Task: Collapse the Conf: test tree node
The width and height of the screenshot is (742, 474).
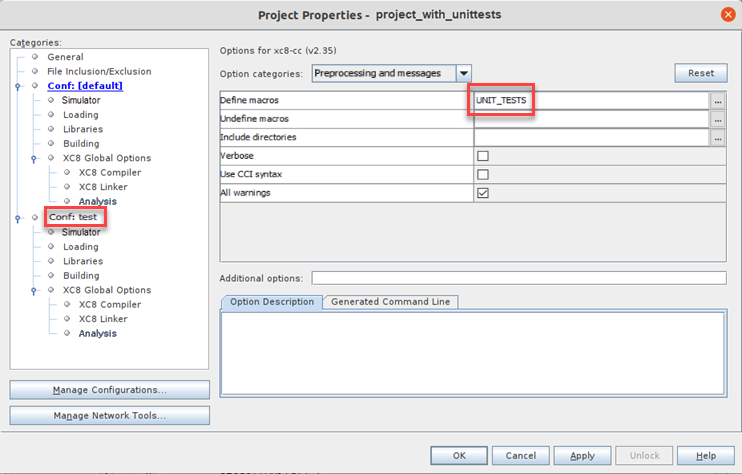Action: (18, 217)
